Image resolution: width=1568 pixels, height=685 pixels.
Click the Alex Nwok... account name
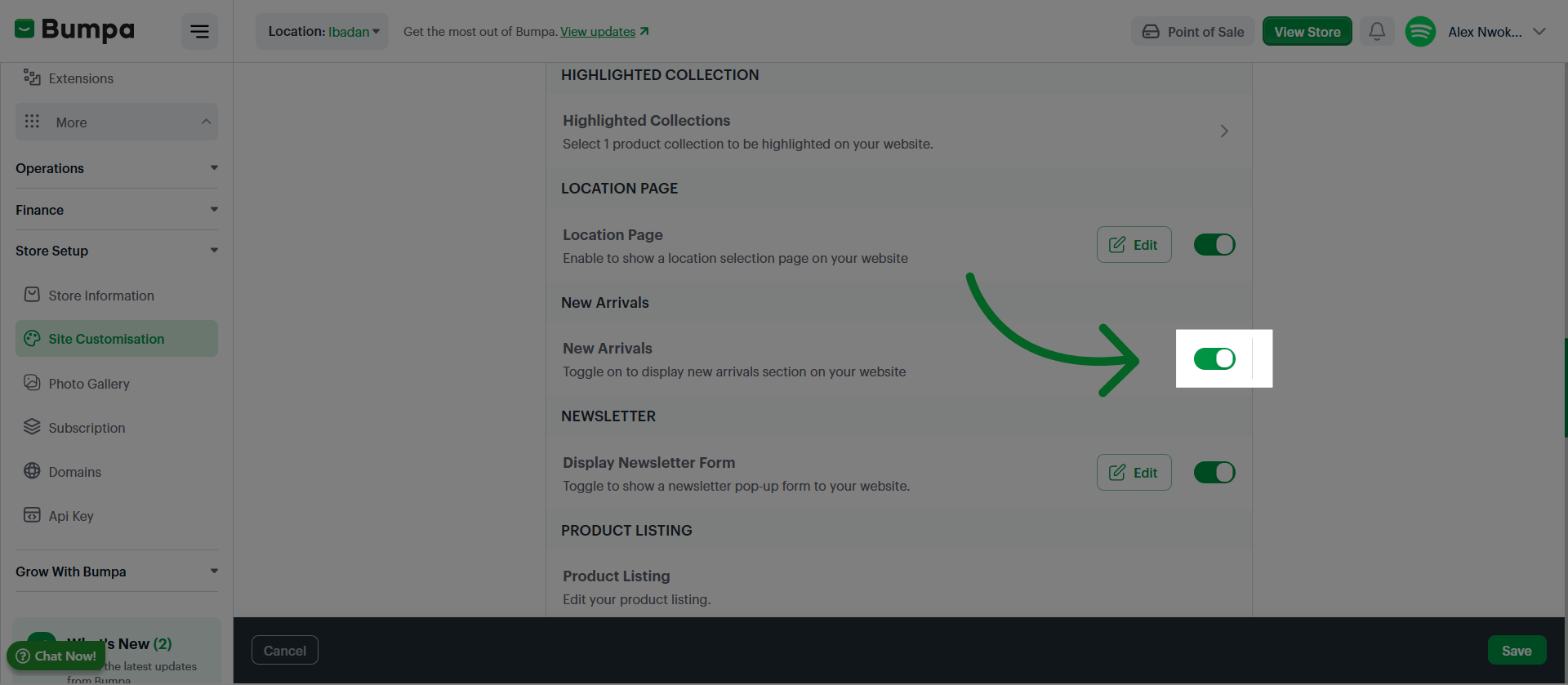pos(1485,32)
